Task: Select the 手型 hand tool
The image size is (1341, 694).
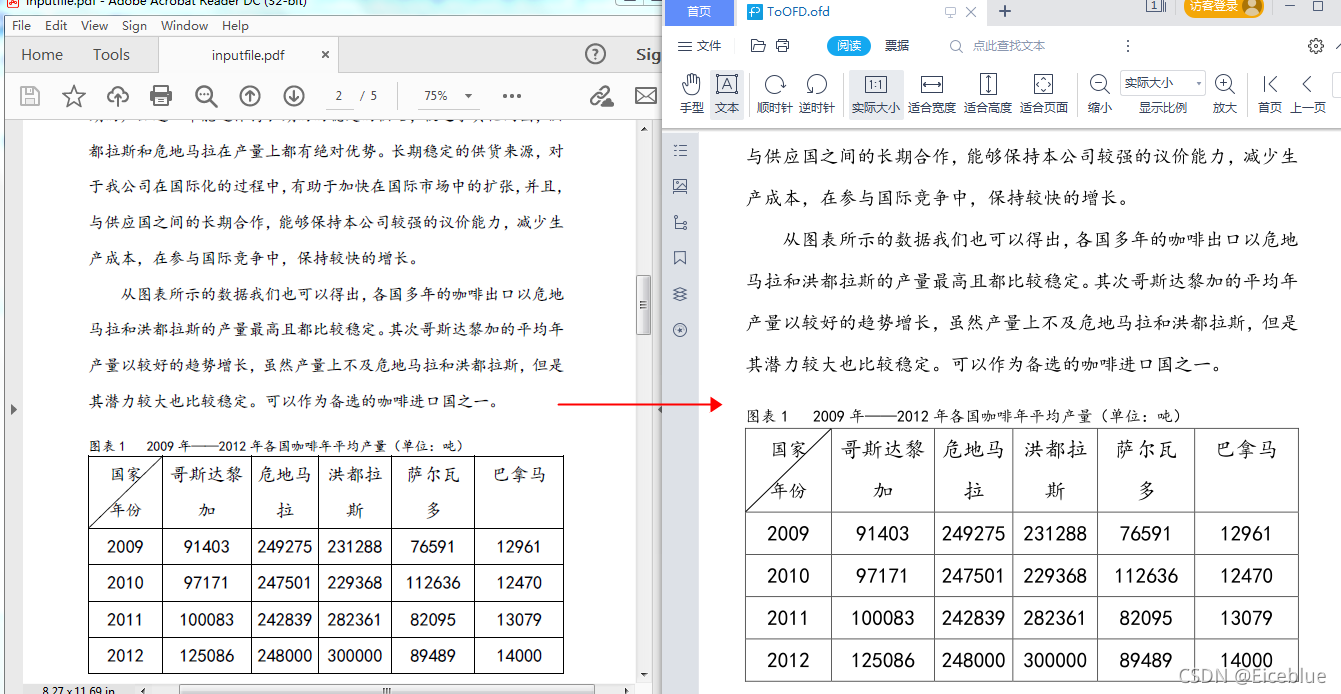Action: pos(691,93)
